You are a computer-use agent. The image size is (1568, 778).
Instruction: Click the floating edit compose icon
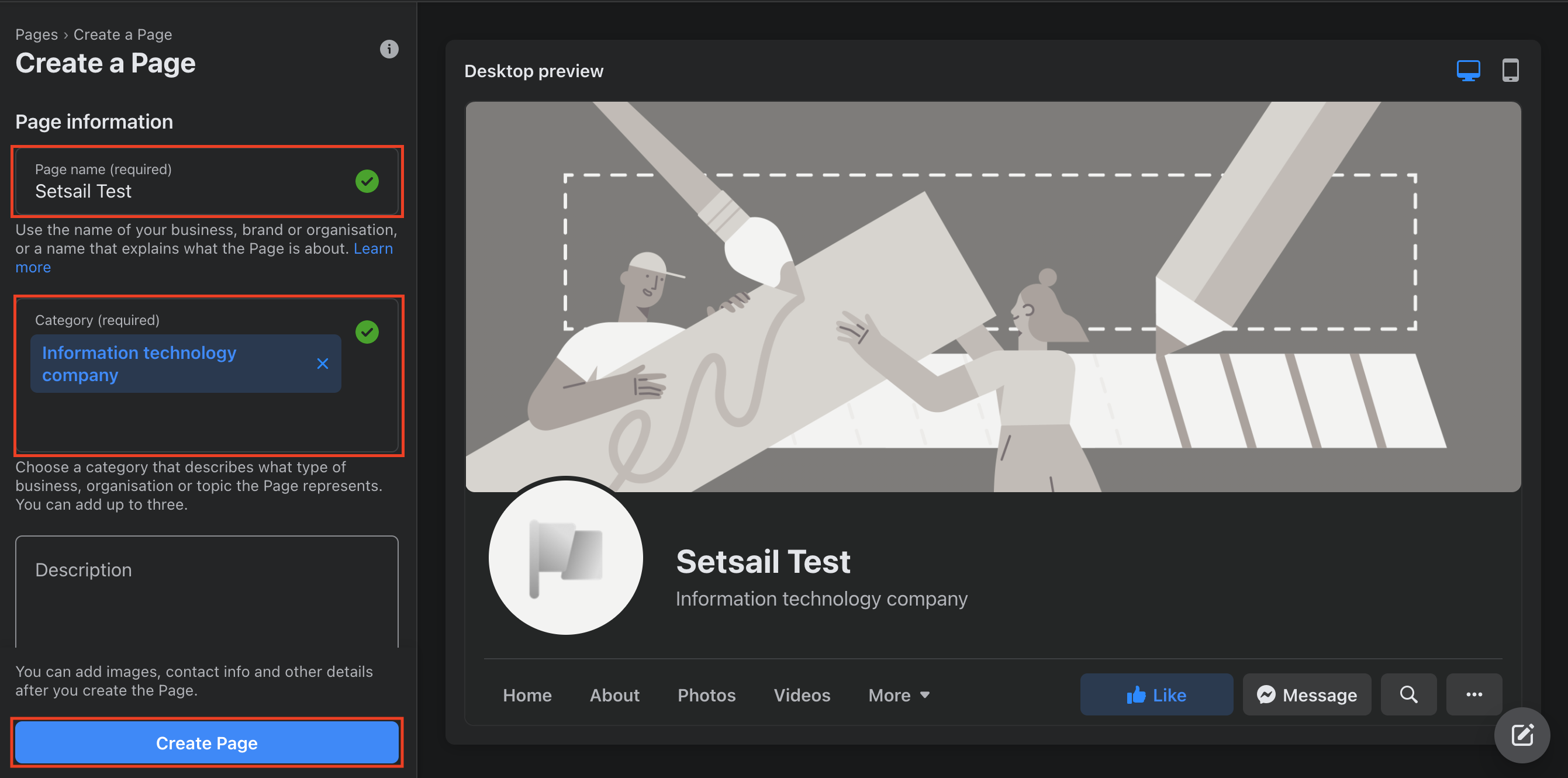(1522, 735)
